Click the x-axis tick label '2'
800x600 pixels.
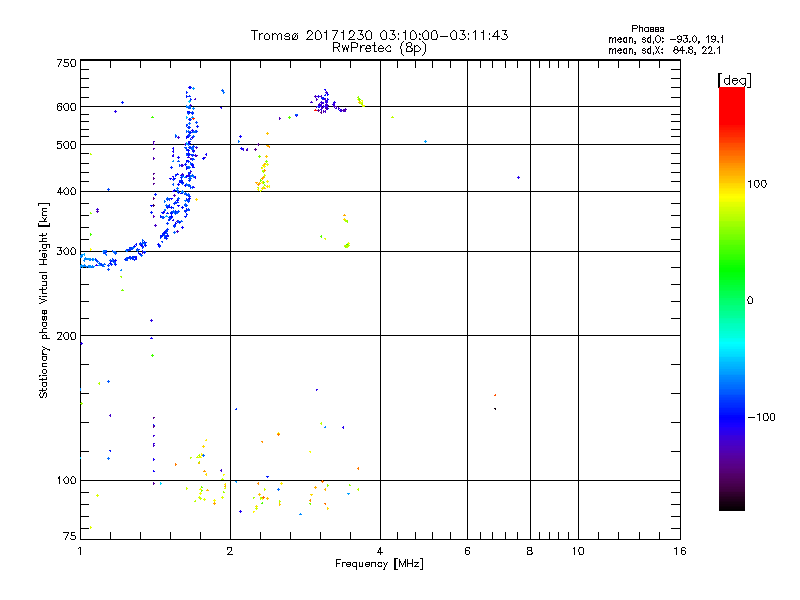point(230,551)
